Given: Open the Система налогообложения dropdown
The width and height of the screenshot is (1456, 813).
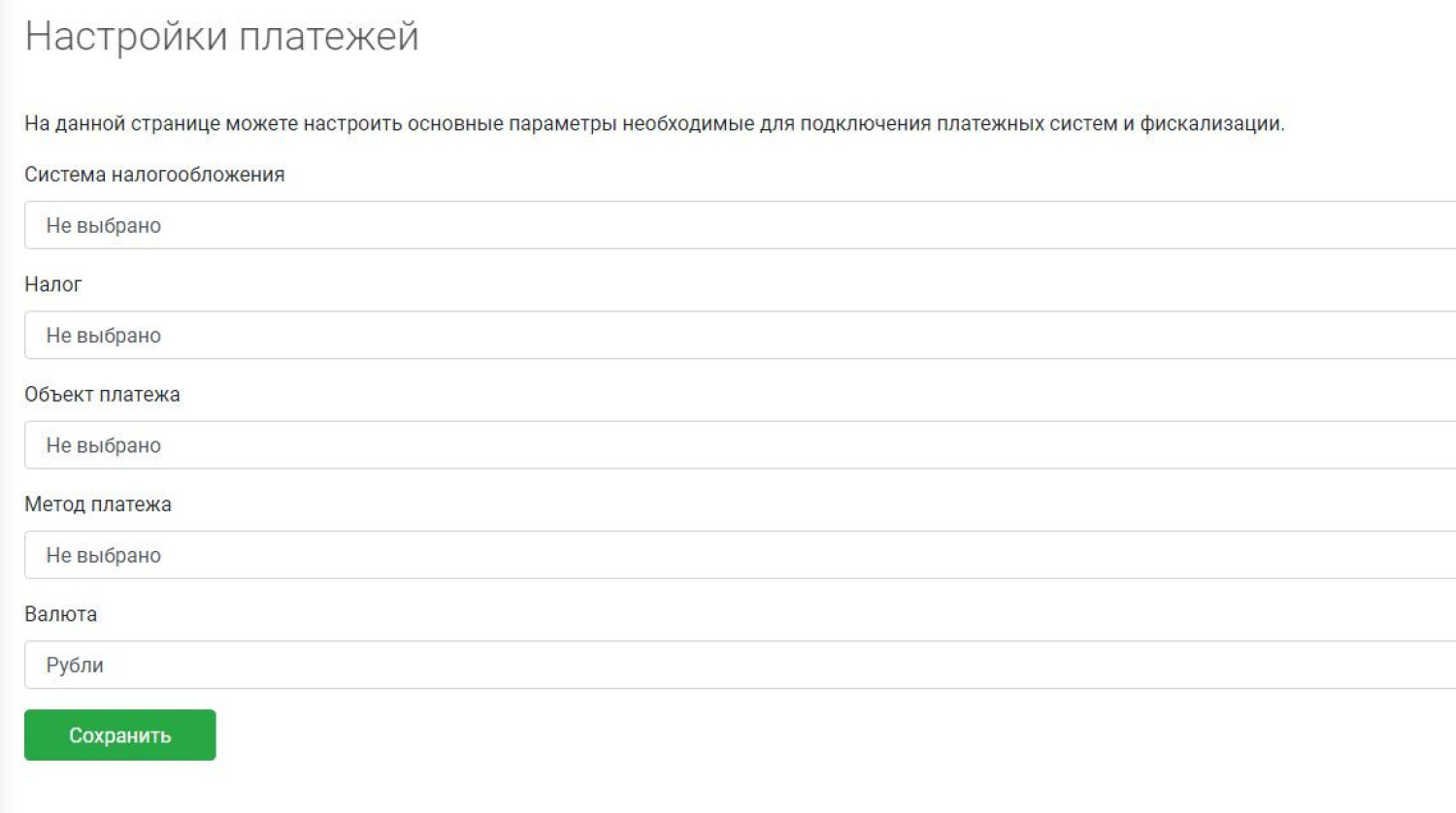Looking at the screenshot, I should tap(738, 225).
